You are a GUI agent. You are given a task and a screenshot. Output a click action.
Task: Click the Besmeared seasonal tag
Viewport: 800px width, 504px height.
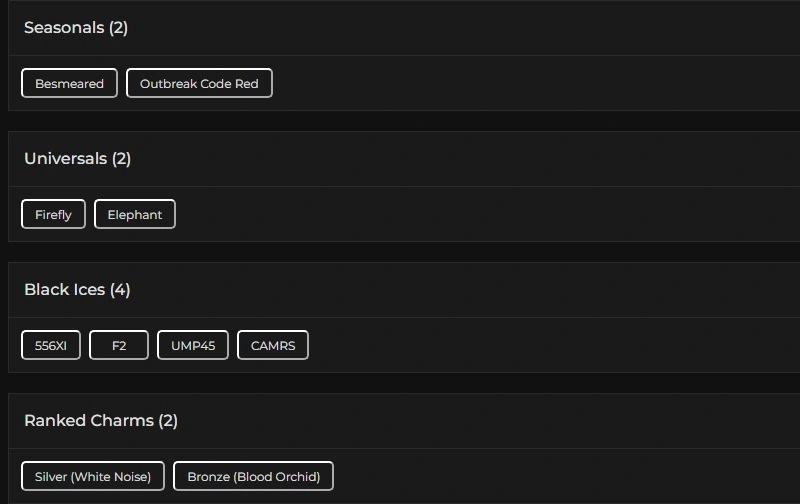tap(69, 83)
